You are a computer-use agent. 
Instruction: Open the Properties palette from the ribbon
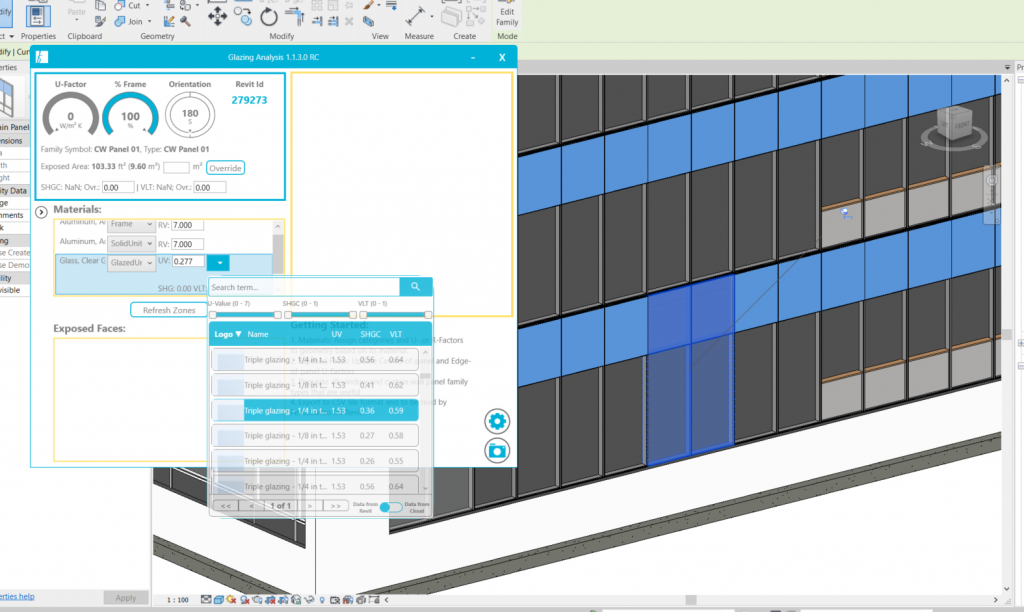pyautogui.click(x=37, y=16)
